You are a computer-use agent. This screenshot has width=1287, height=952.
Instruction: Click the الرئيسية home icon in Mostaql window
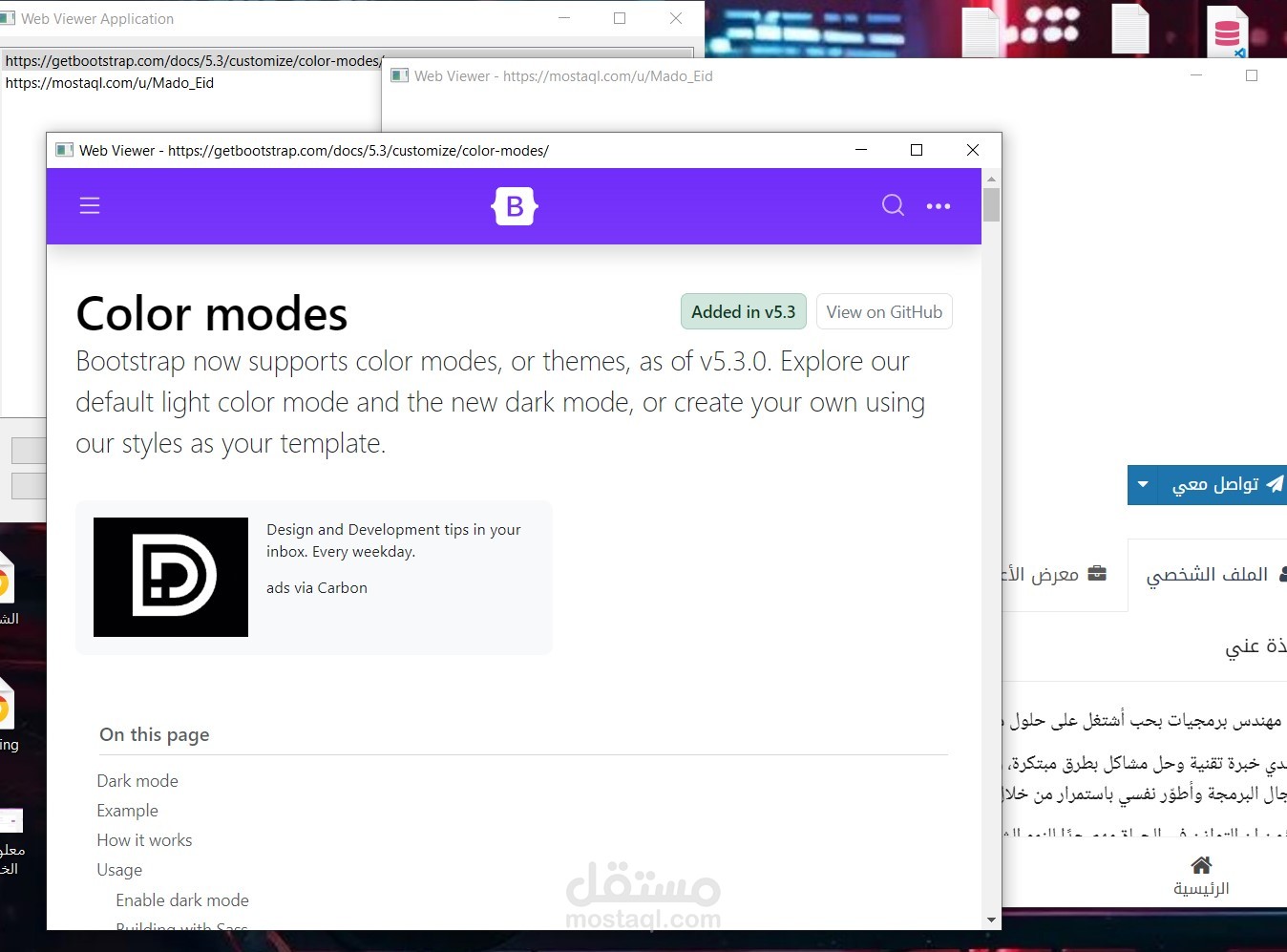click(1201, 865)
